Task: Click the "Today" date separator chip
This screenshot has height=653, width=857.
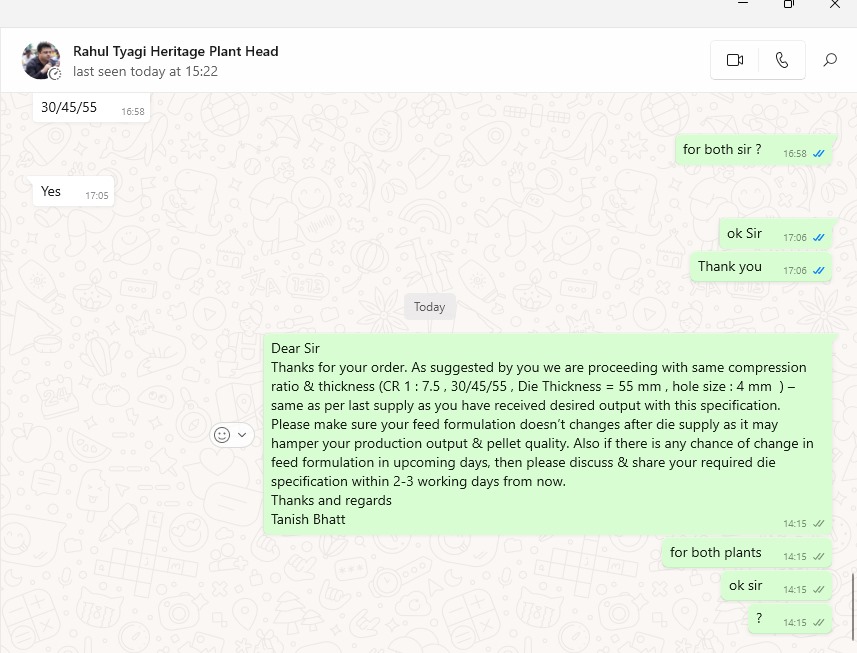Action: click(x=430, y=307)
